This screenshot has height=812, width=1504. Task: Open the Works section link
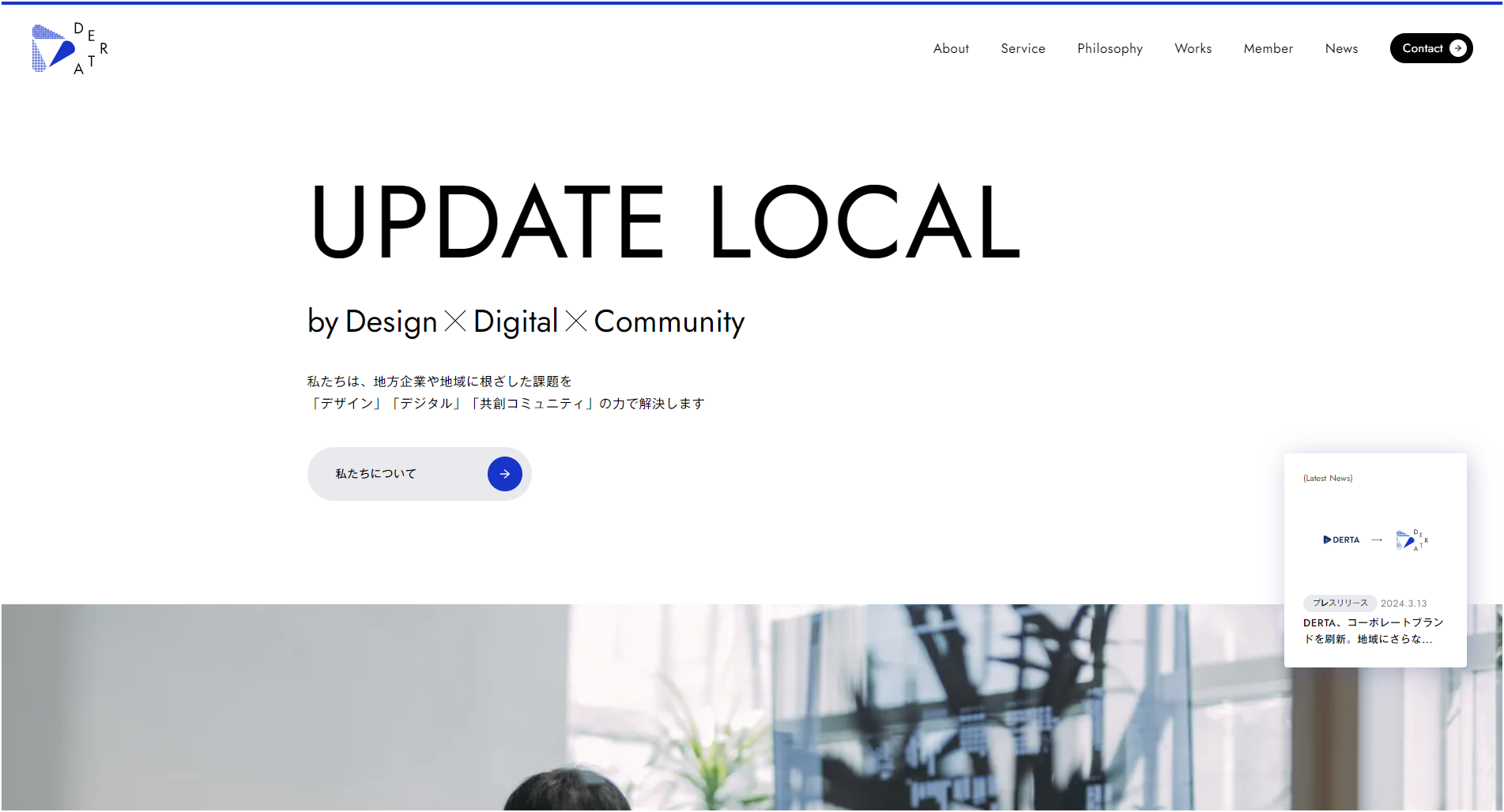(1193, 48)
